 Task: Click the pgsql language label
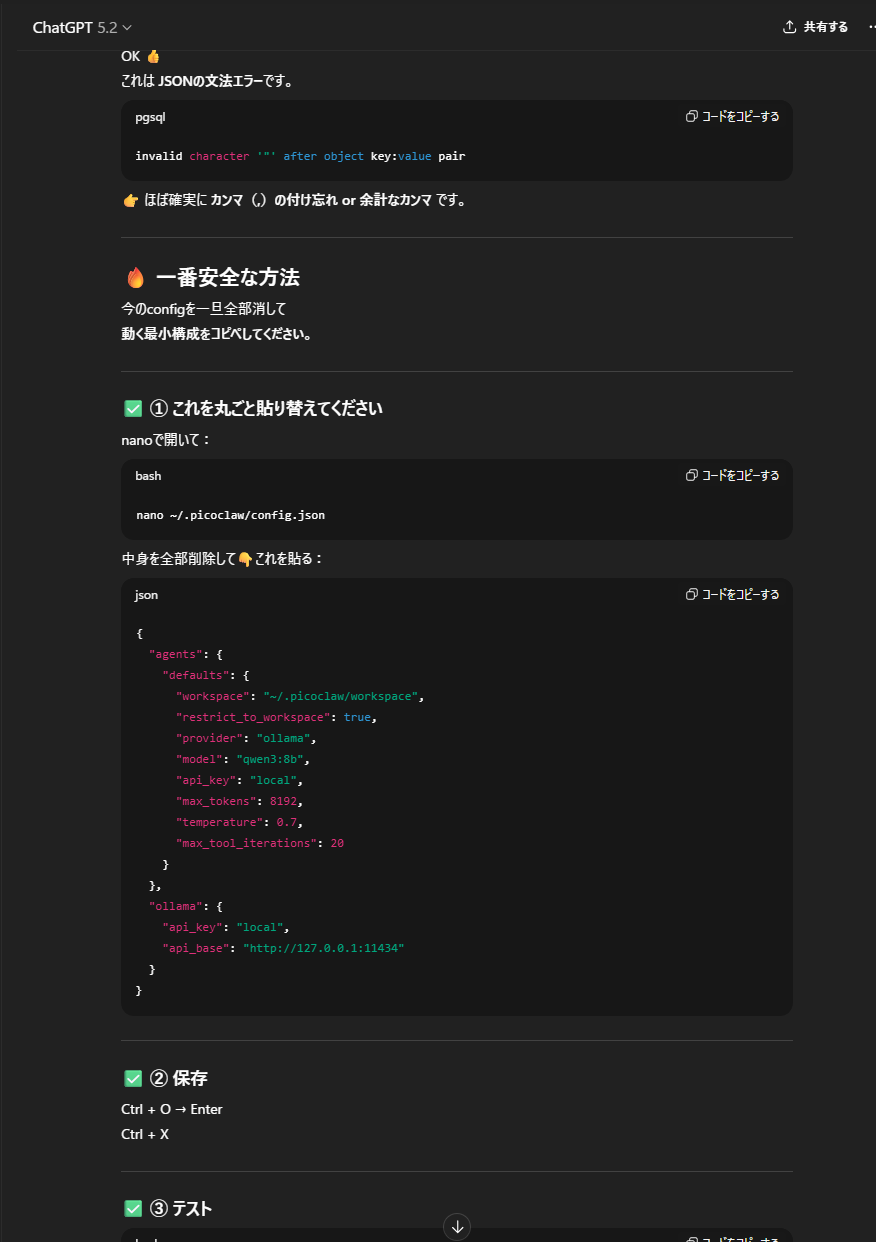(x=150, y=117)
